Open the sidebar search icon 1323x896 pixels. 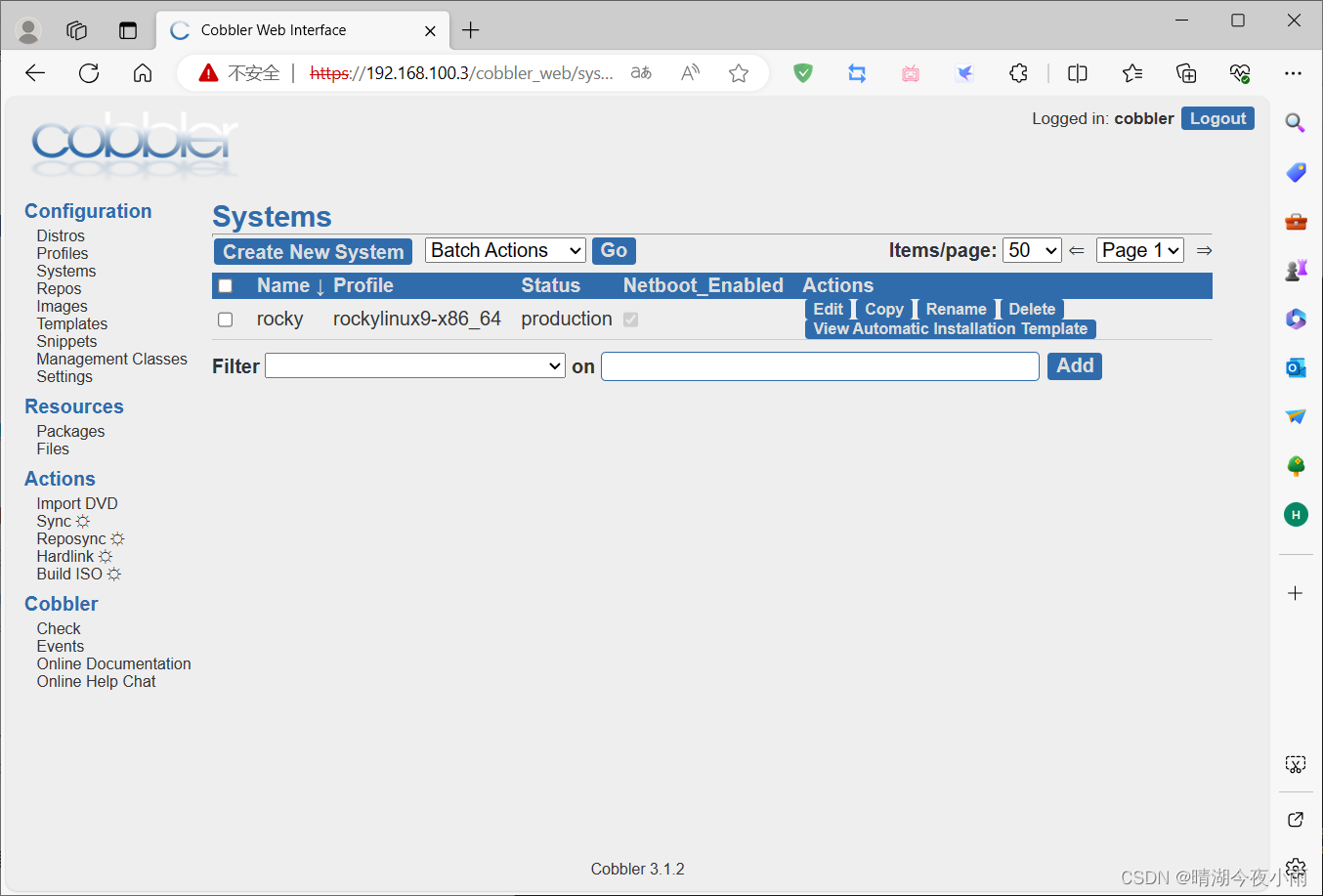(1296, 123)
